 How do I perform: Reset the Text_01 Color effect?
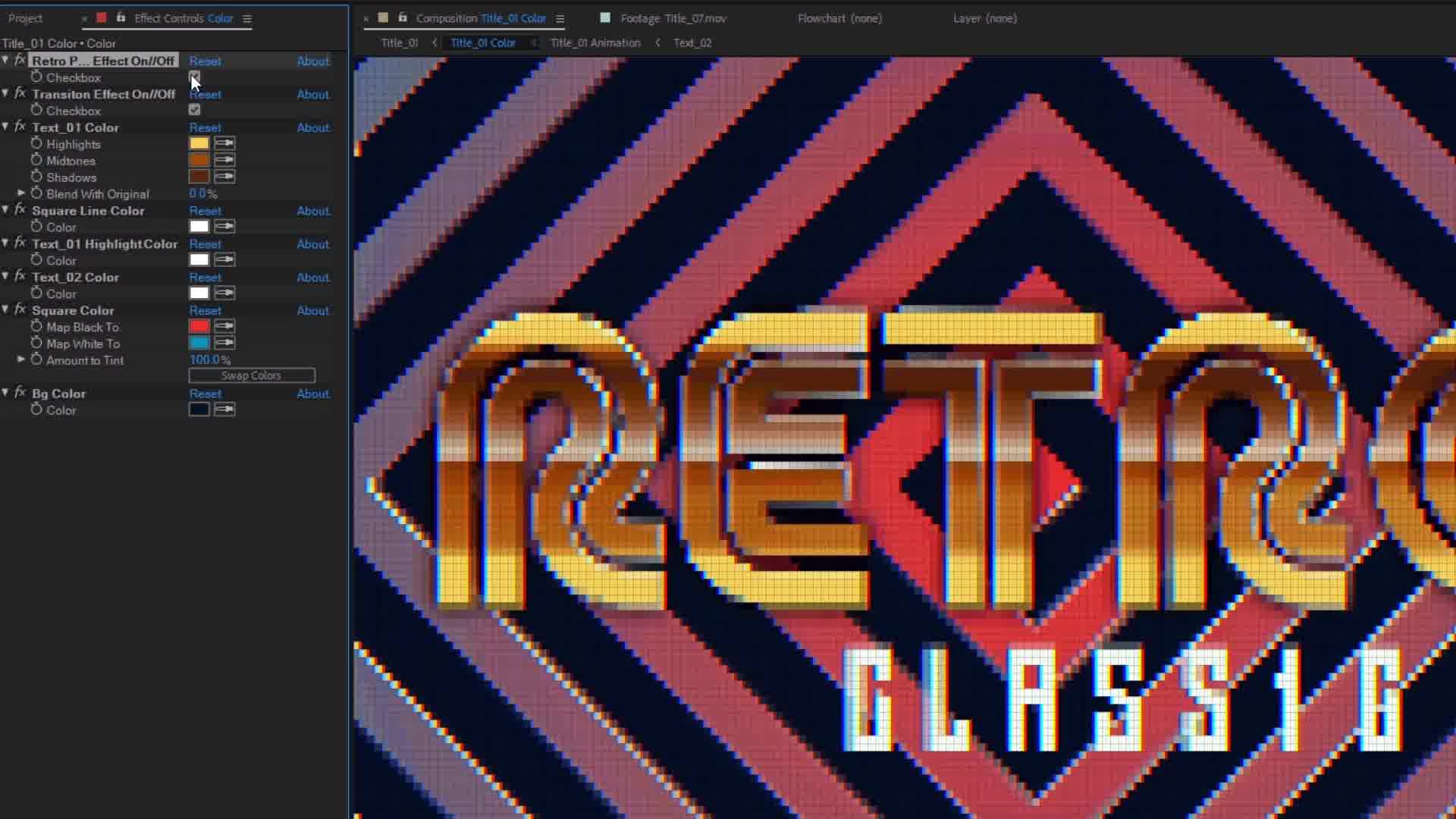point(205,127)
